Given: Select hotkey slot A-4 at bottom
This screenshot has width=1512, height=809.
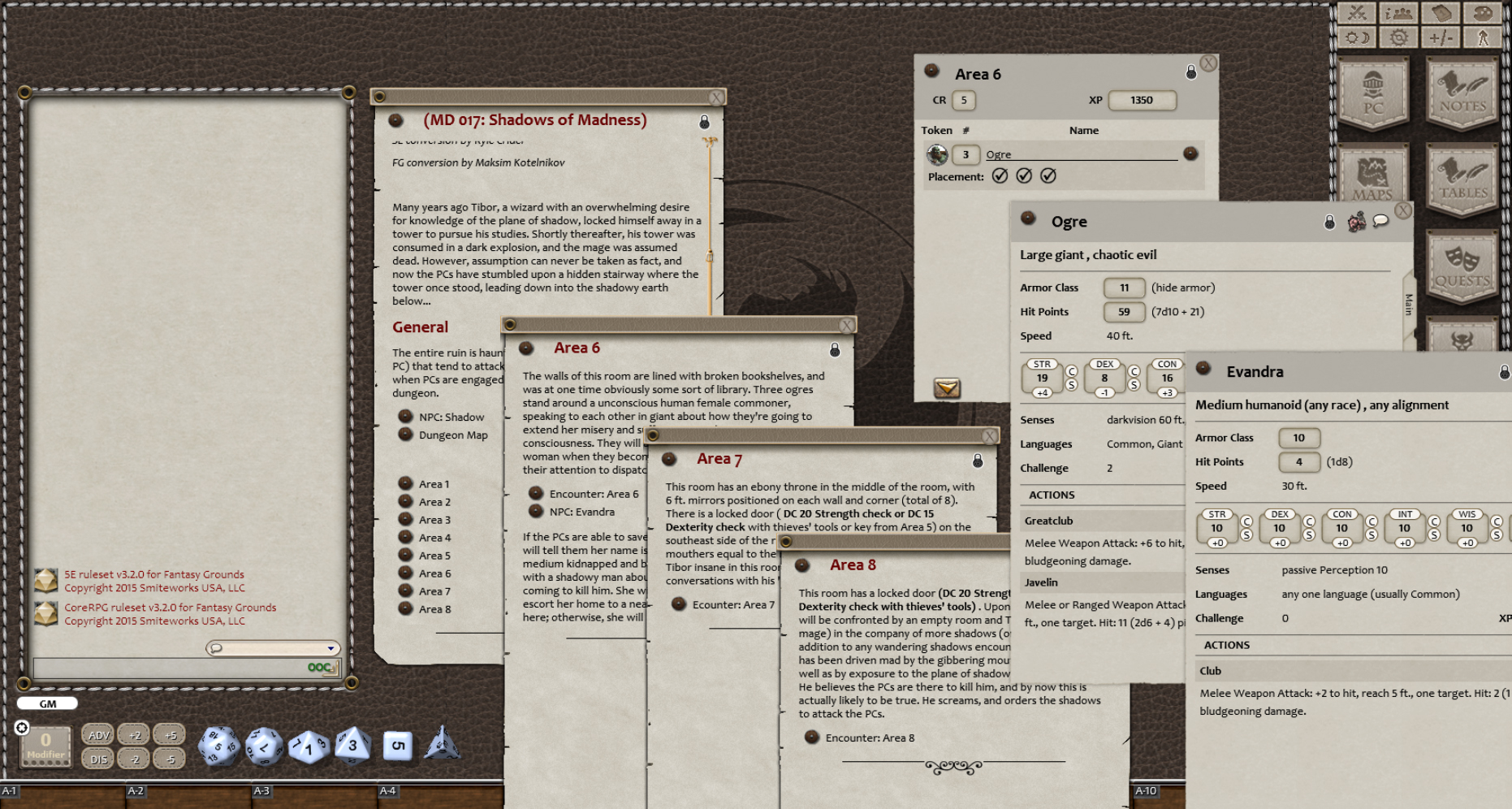Looking at the screenshot, I should click(x=387, y=790).
